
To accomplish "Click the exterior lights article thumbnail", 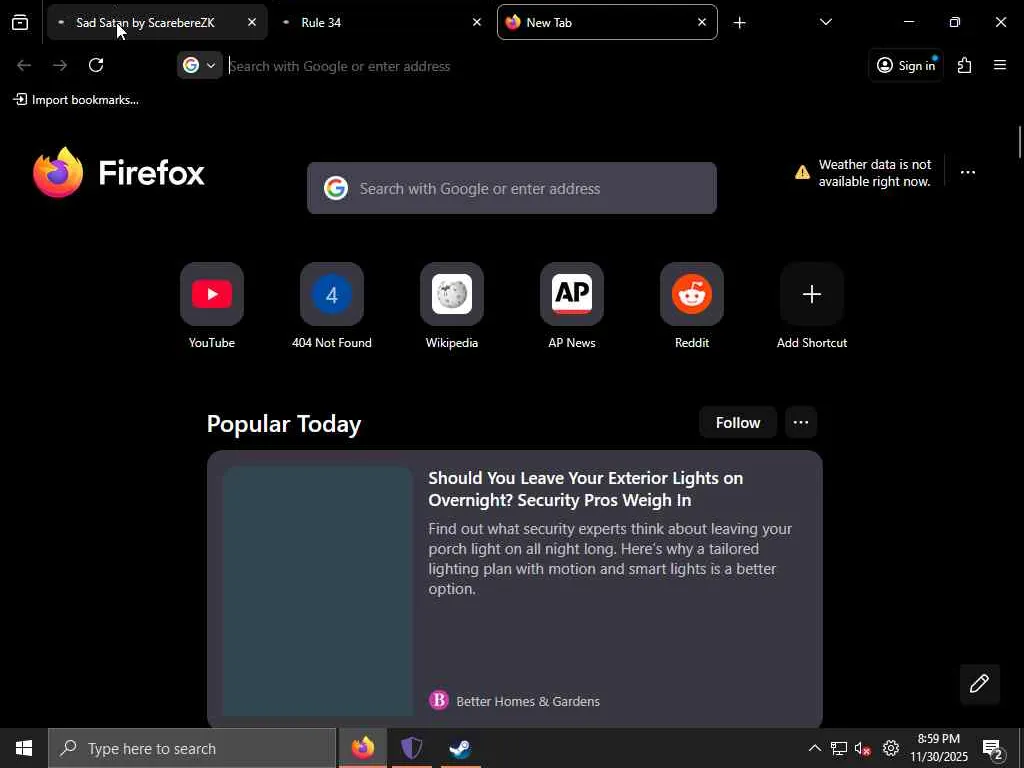I will (317, 591).
